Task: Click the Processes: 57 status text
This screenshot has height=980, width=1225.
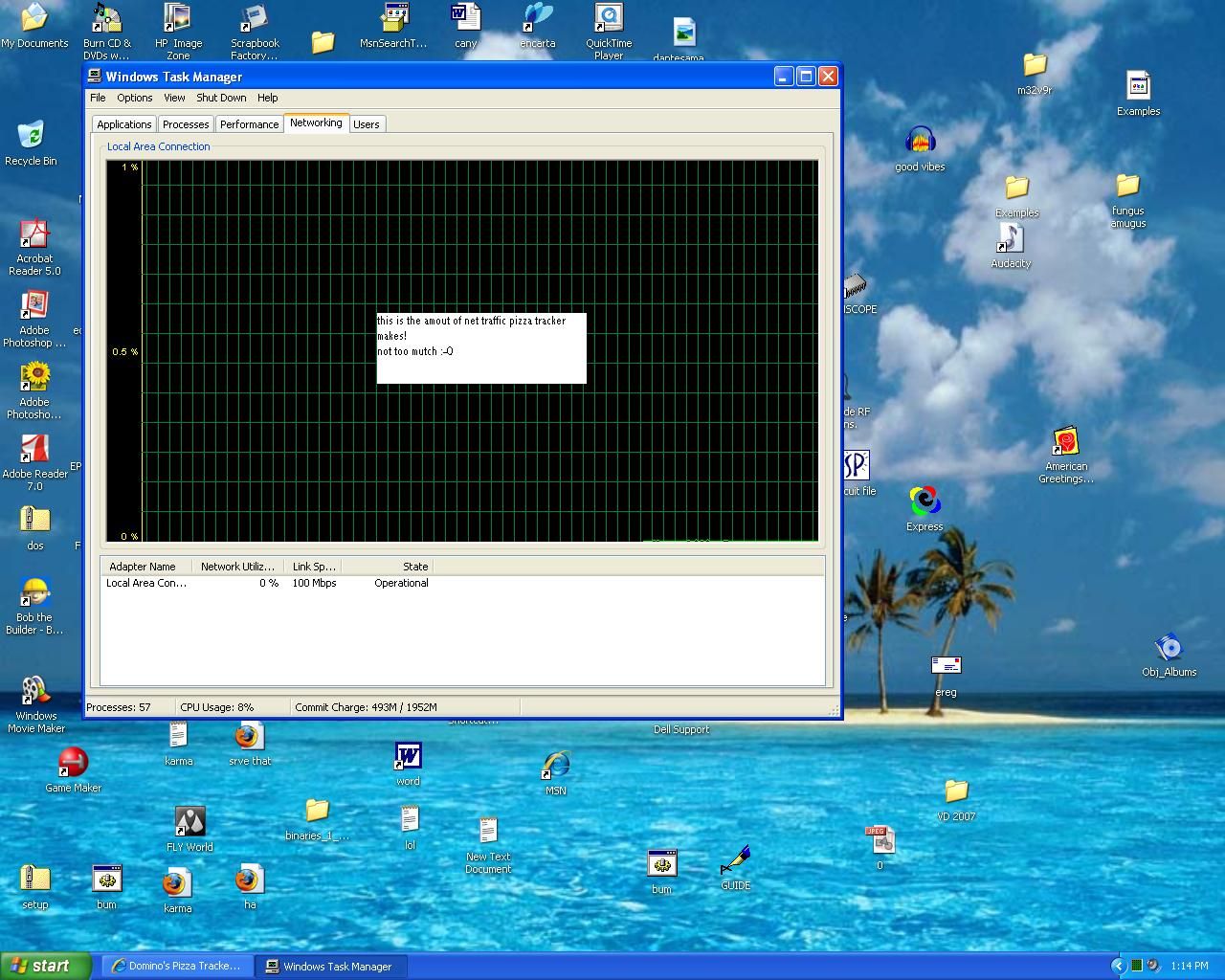Action: (119, 707)
